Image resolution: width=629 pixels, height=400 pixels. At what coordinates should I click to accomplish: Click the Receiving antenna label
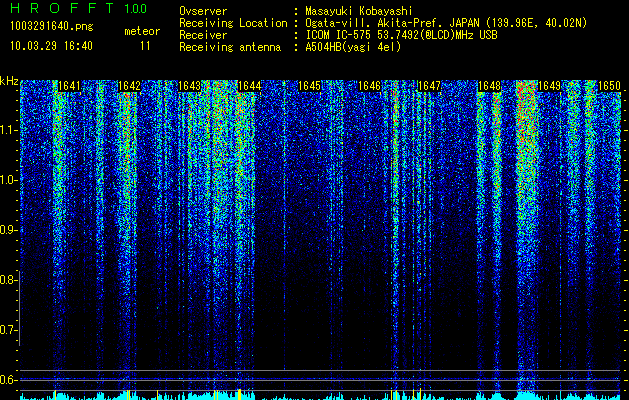click(230, 47)
